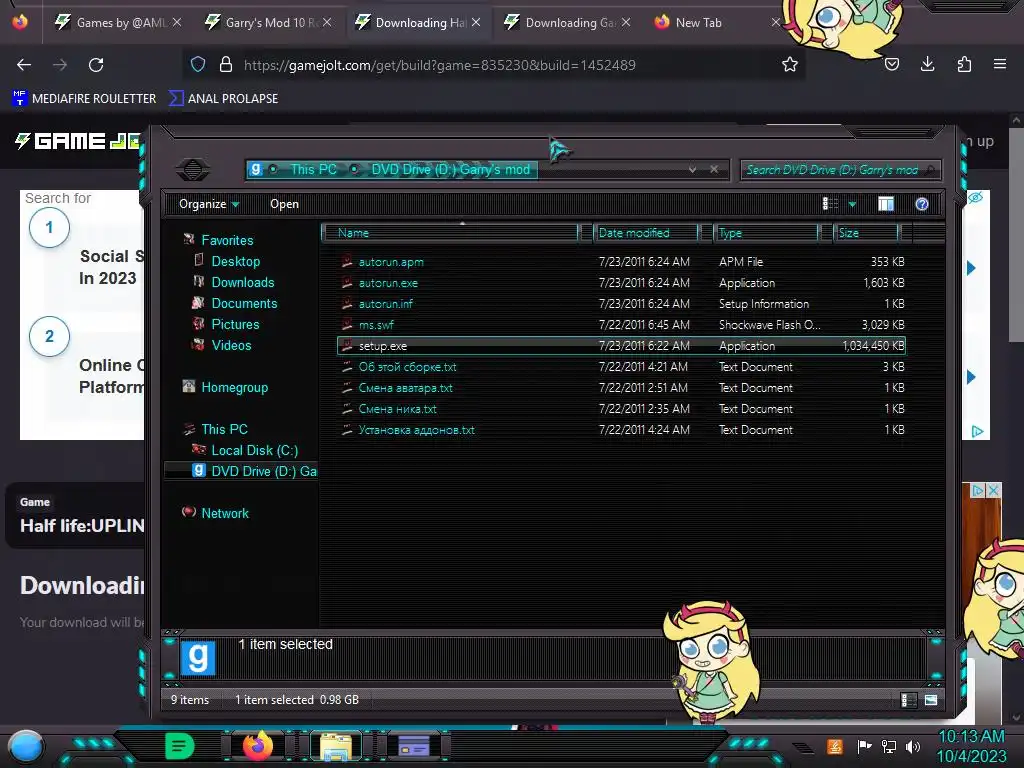The image size is (1024, 768).
Task: Click volume speaker tray icon
Action: (x=912, y=746)
